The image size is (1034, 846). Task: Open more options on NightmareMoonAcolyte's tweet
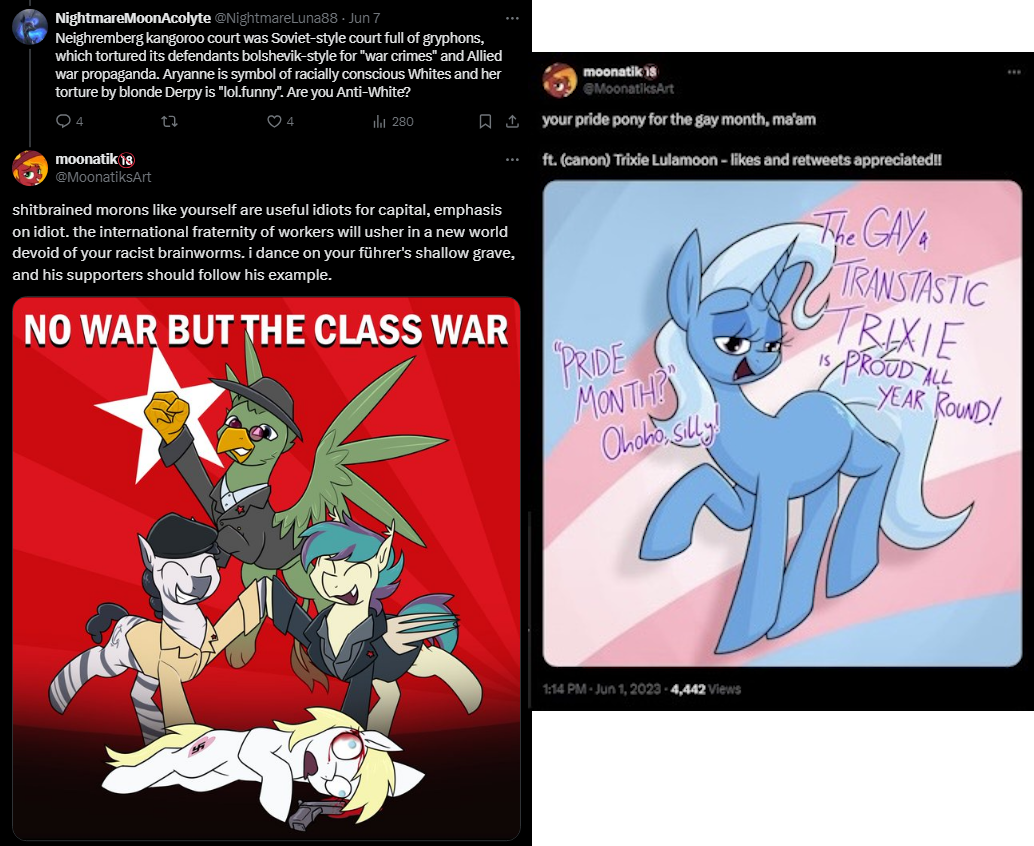click(512, 18)
